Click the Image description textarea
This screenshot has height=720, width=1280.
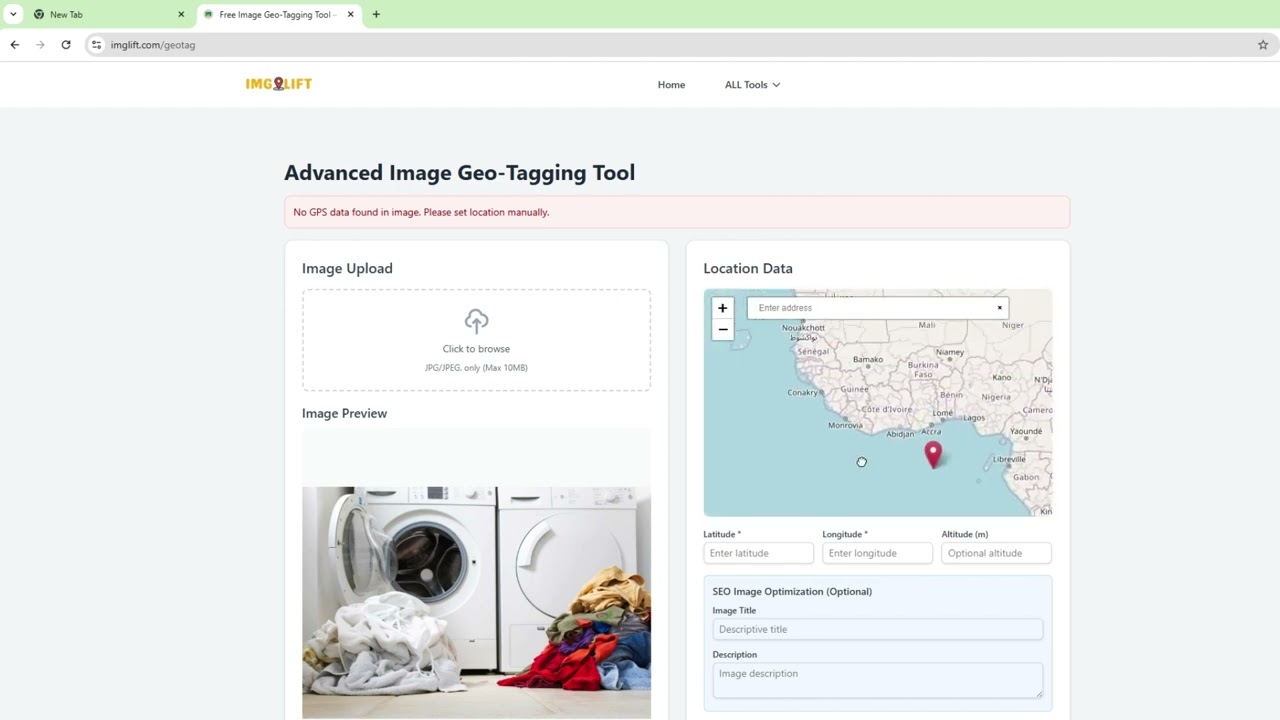click(x=877, y=680)
